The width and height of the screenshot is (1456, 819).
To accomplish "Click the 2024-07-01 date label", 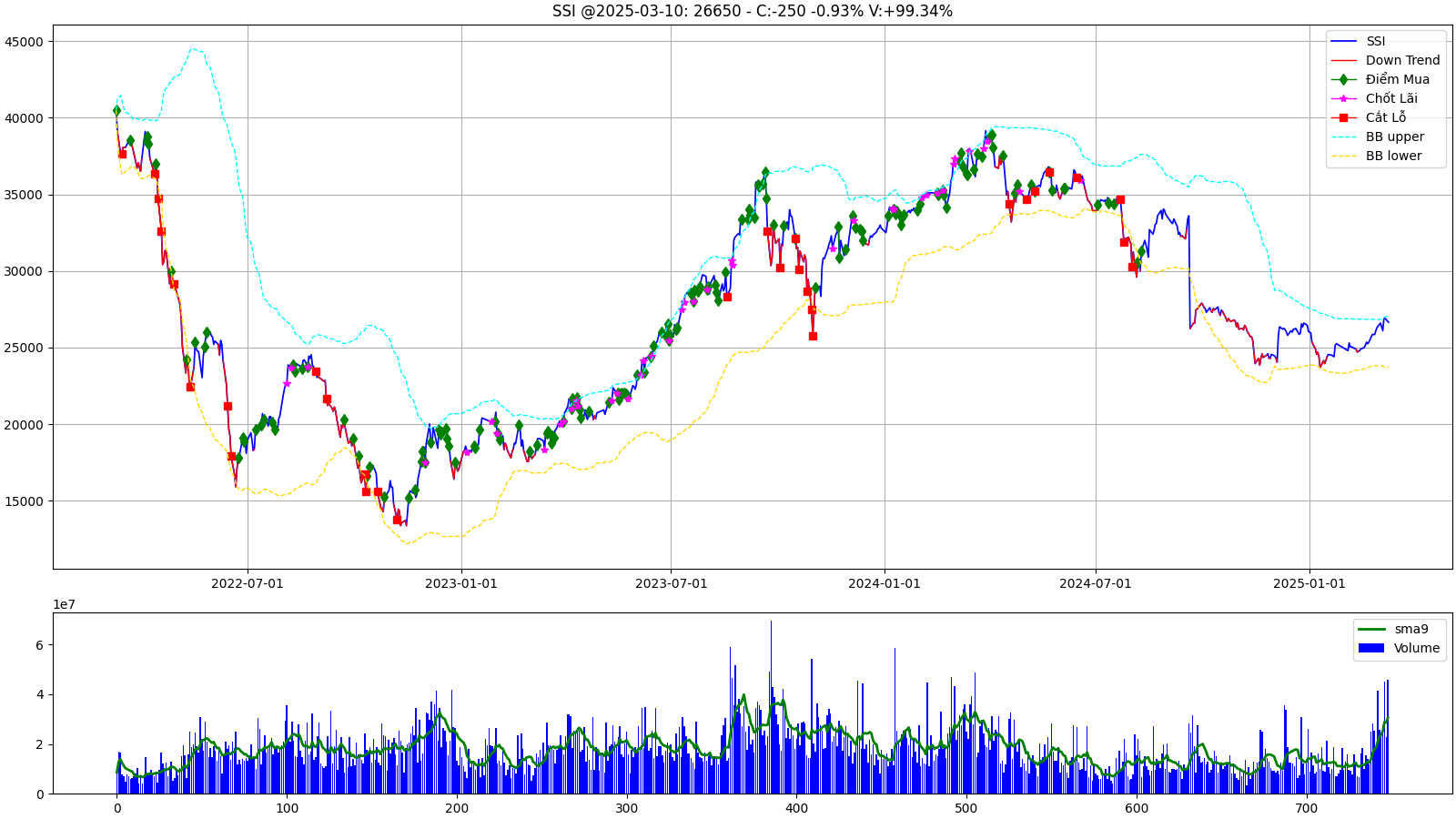I will (1096, 583).
